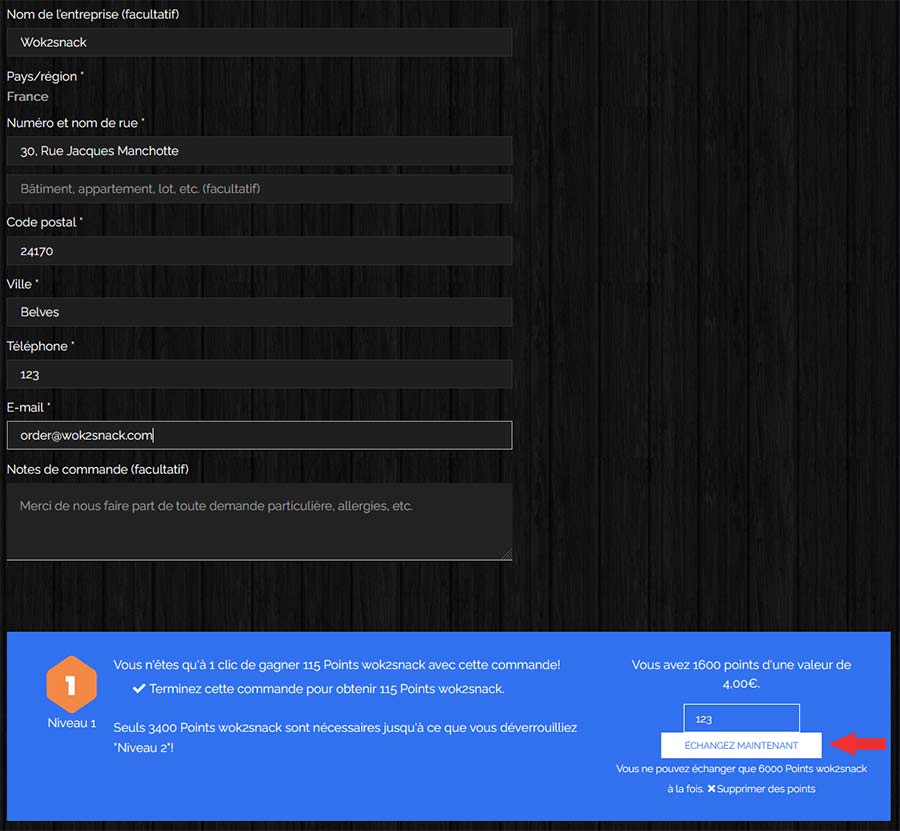Viewport: 900px width, 831px height.
Task: Click inside the order notes text area
Action: tap(259, 522)
